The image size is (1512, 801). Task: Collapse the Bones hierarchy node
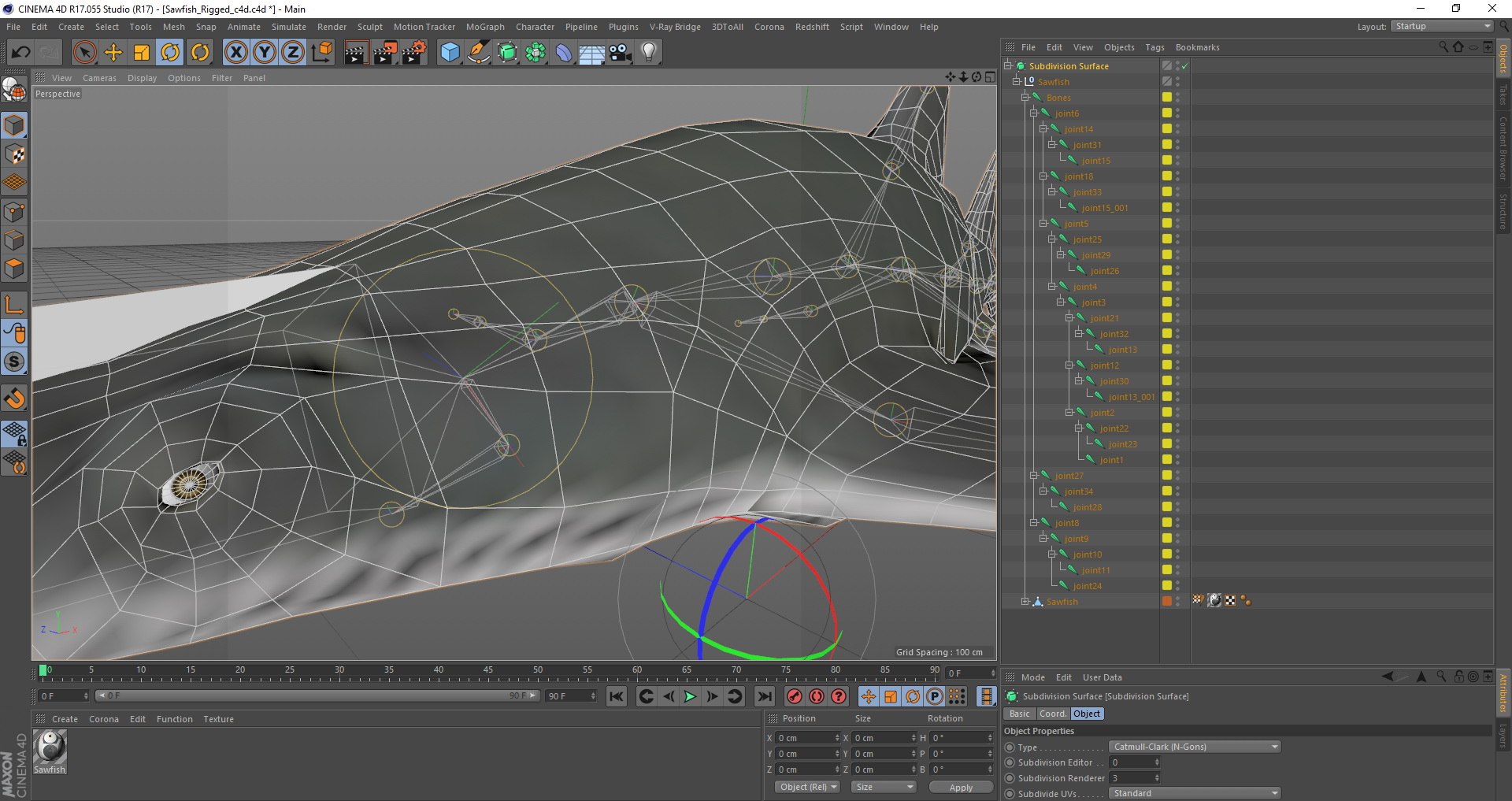1025,98
